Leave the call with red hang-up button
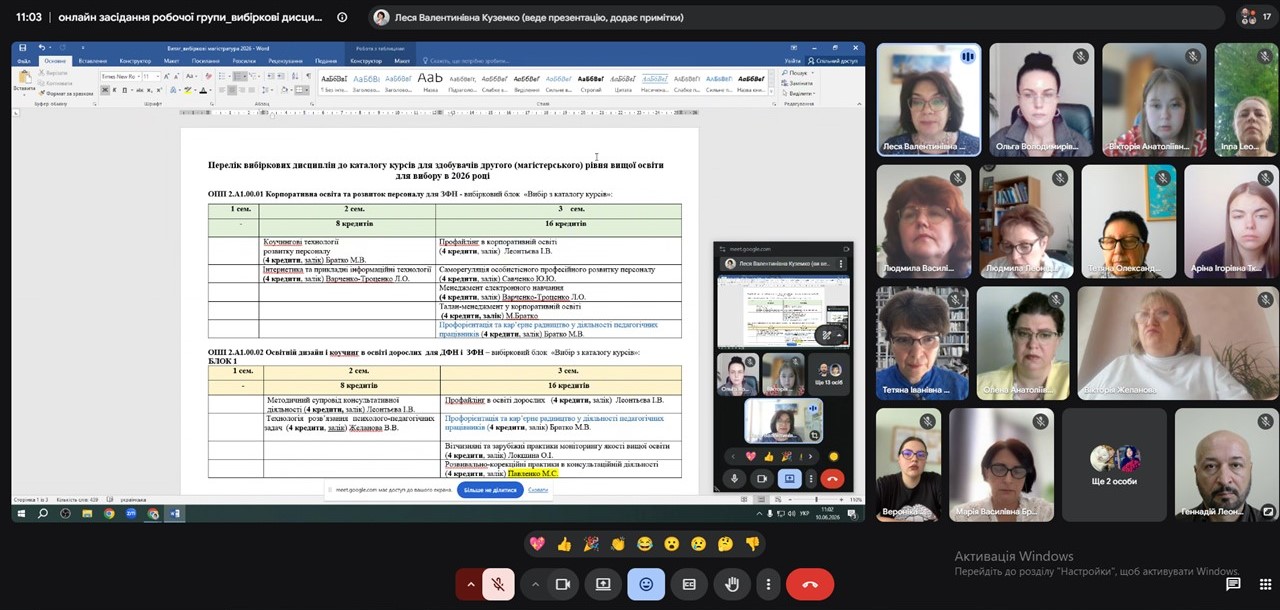 click(x=810, y=584)
